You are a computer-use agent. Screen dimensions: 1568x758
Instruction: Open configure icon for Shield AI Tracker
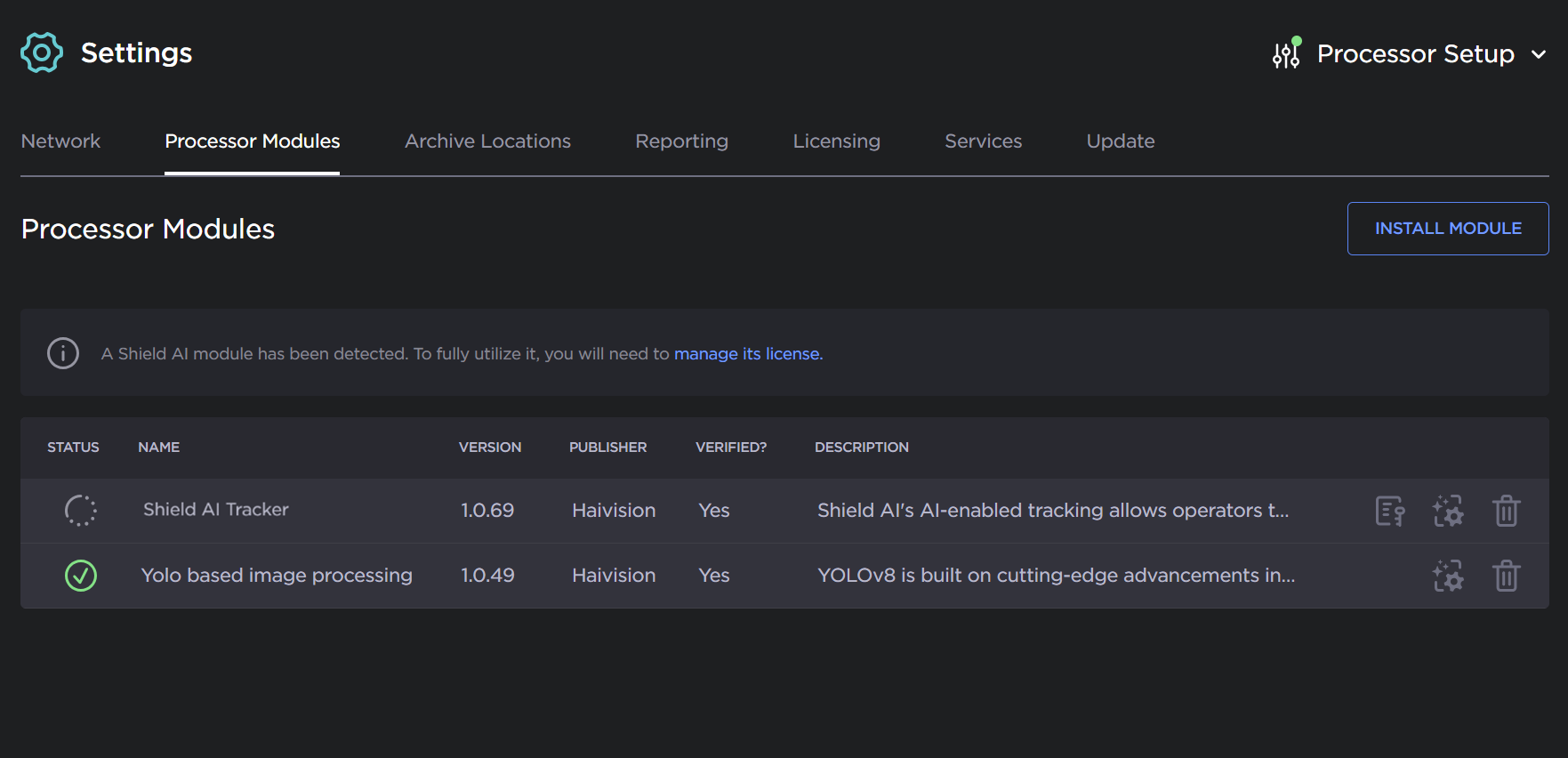(x=1448, y=511)
